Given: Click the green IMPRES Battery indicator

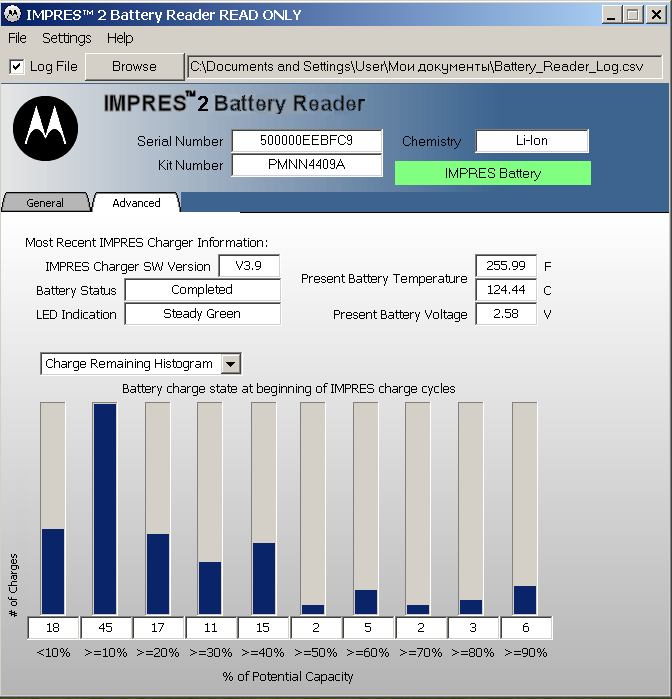Looking at the screenshot, I should pos(493,173).
